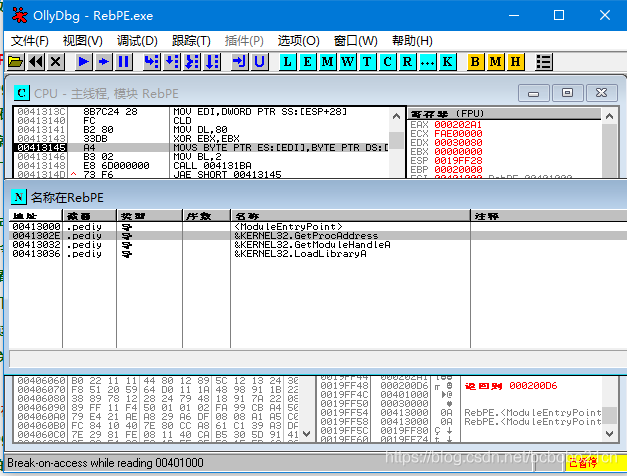Pause execution with the pause icon

click(x=124, y=62)
